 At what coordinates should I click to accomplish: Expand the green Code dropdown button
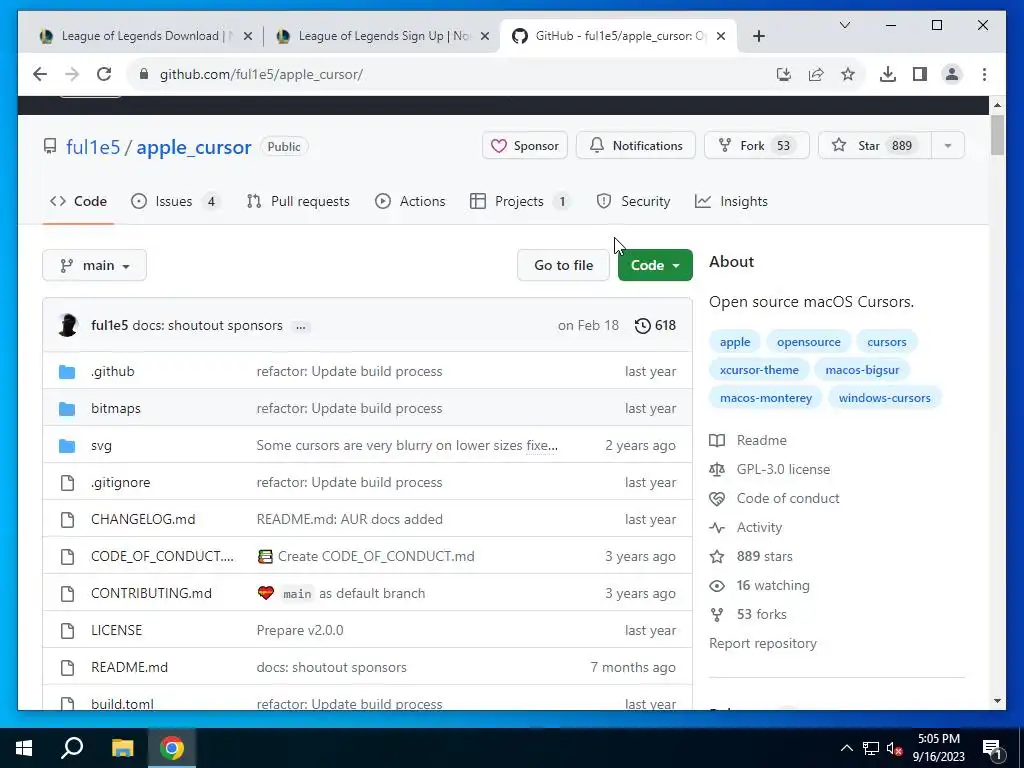(655, 265)
